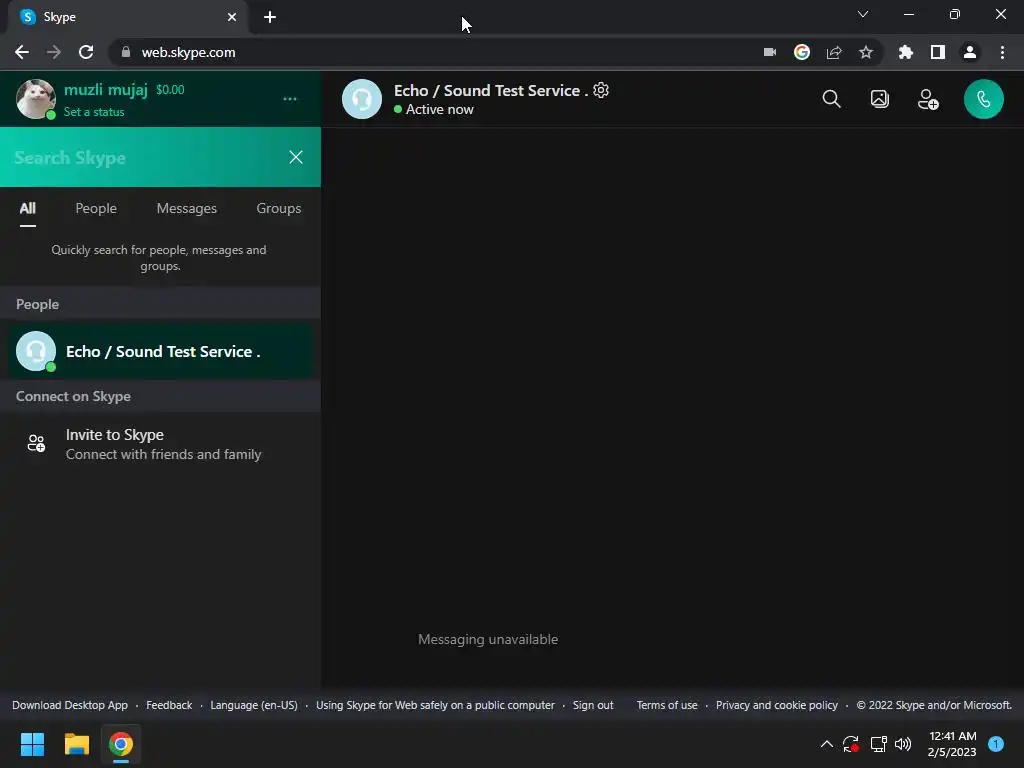Screen dimensions: 1024x768
Task: Open the three-dot More menu by profile
Action: (290, 99)
